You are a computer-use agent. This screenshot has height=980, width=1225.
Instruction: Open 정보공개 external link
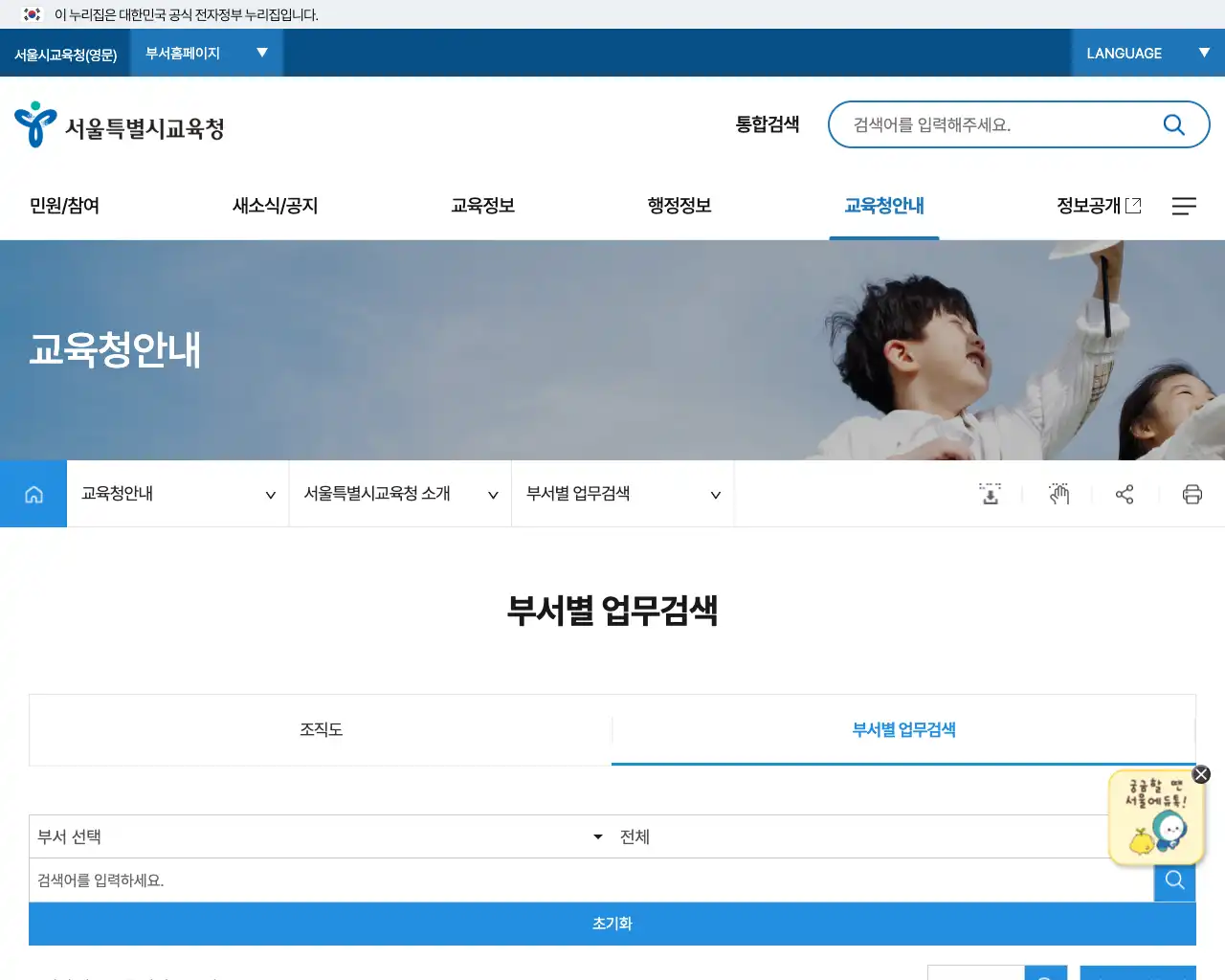tap(1099, 205)
